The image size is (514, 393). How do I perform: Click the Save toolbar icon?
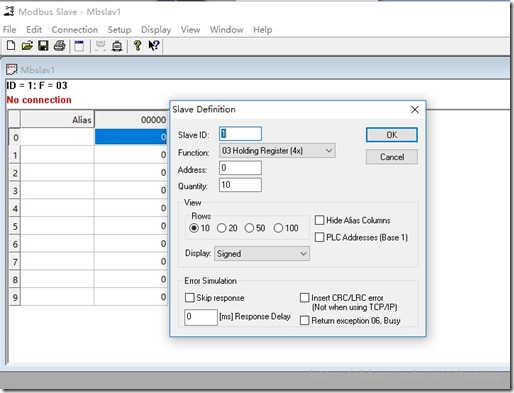[x=43, y=45]
